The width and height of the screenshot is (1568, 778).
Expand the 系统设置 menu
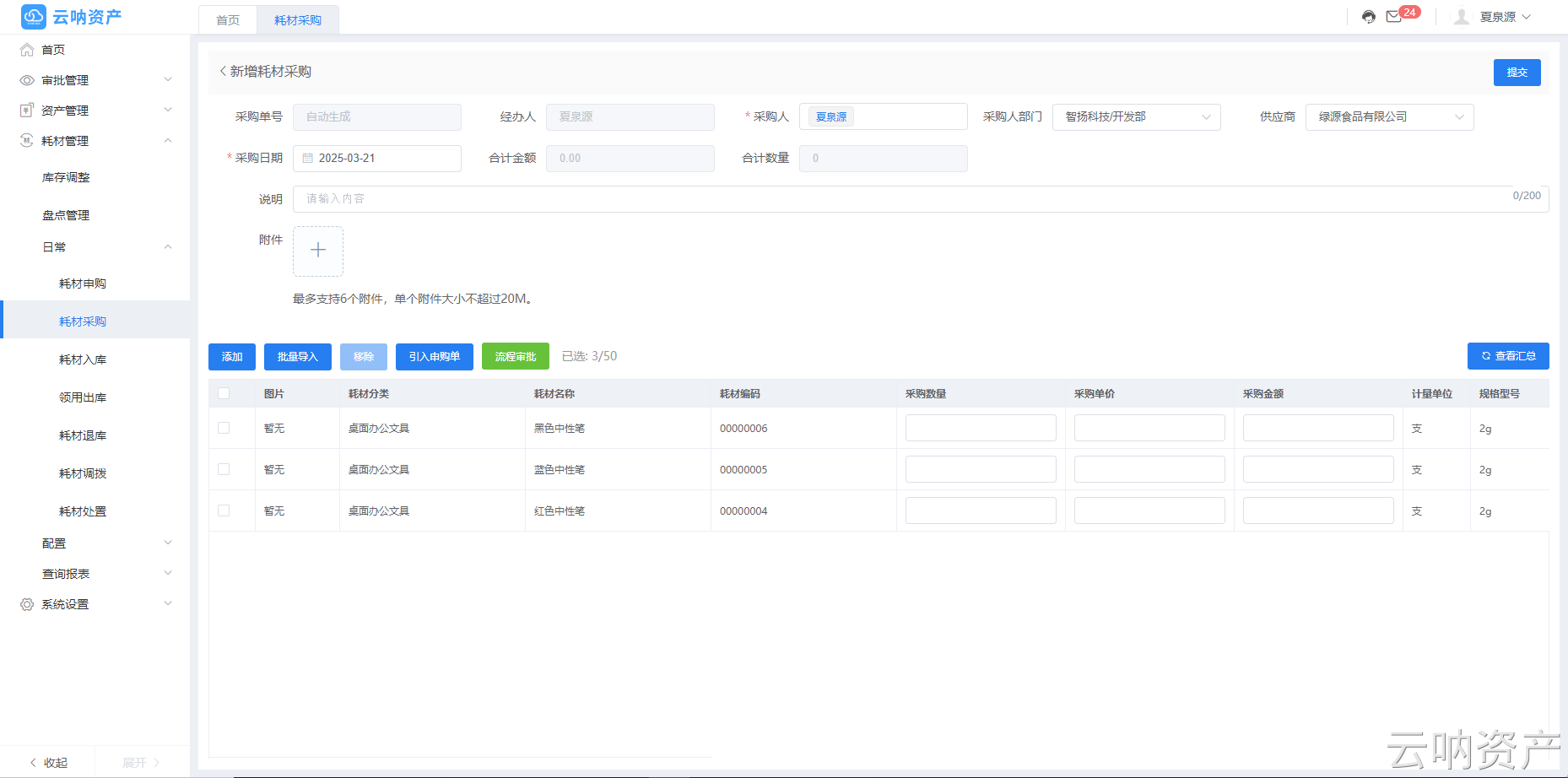(x=168, y=604)
